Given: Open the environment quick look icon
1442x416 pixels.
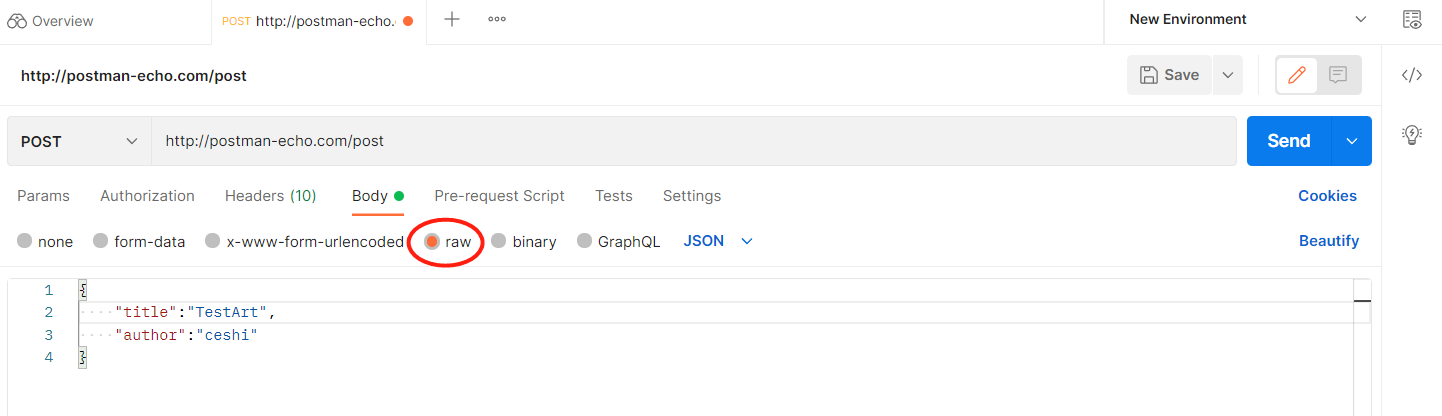Looking at the screenshot, I should coord(1412,19).
